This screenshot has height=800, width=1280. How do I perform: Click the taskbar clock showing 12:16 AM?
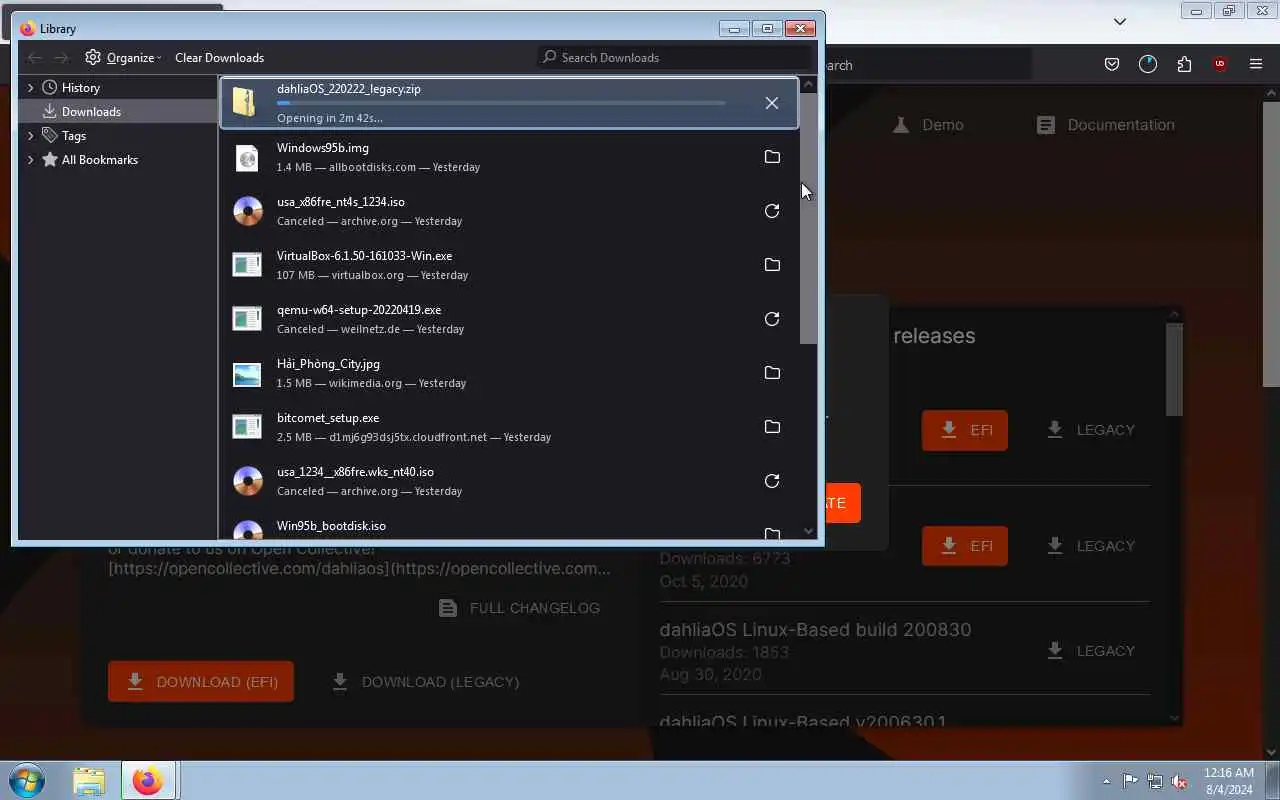tap(1229, 781)
